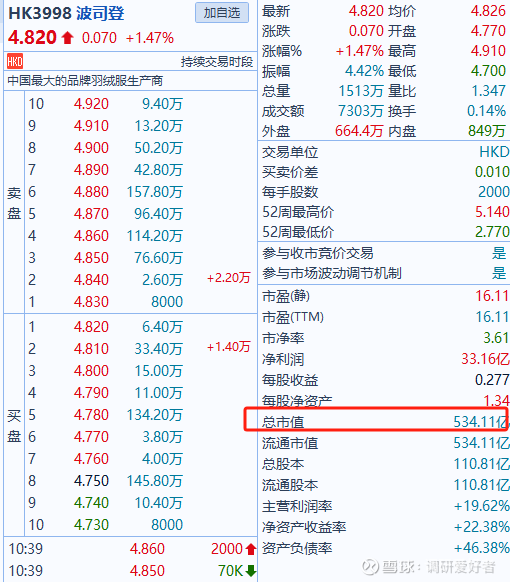Click the red up arrow after 2000
510x582 pixels.
251,549
